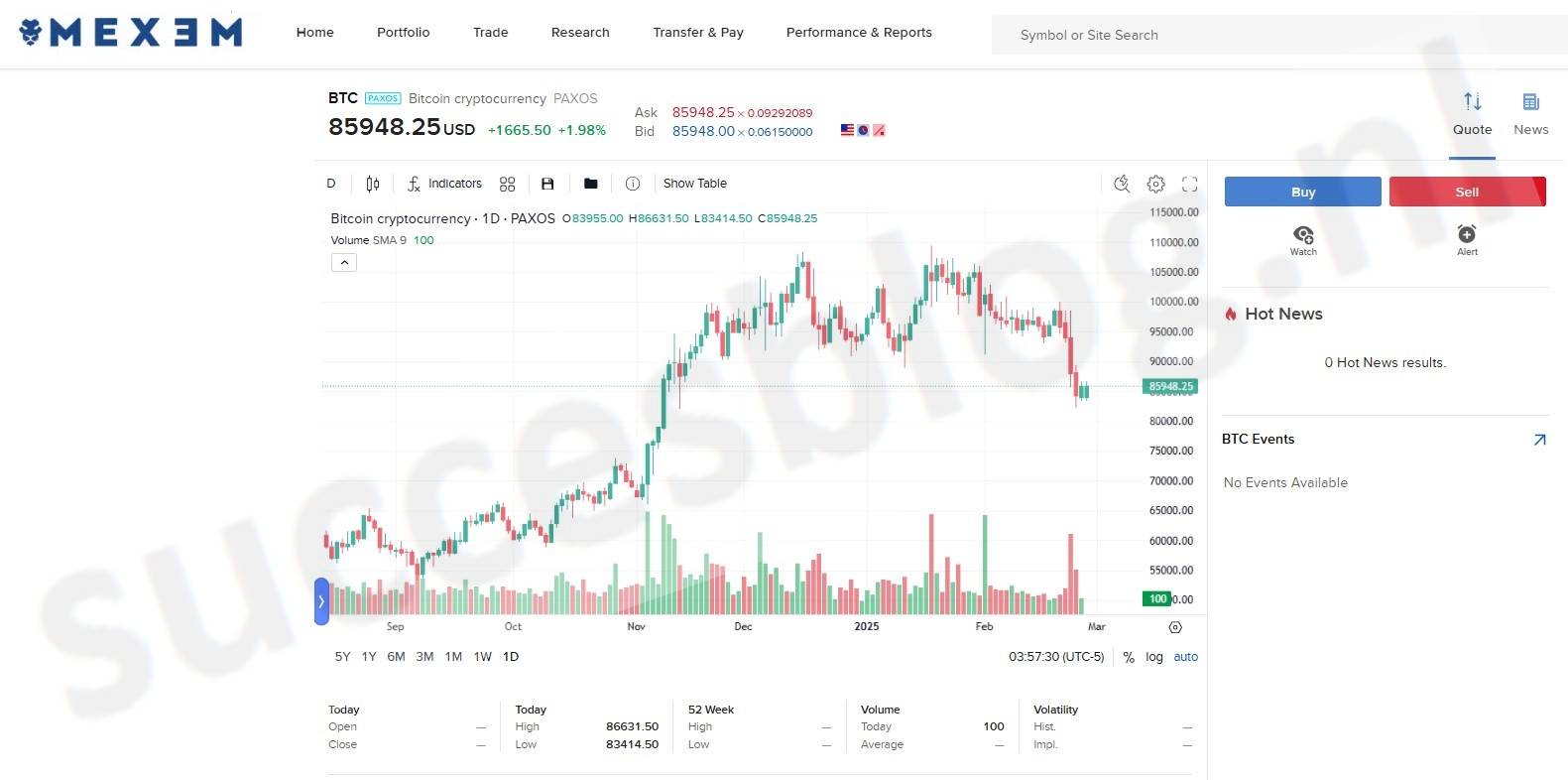Open chart settings gear icon
The image size is (1568, 780).
pyautogui.click(x=1155, y=184)
